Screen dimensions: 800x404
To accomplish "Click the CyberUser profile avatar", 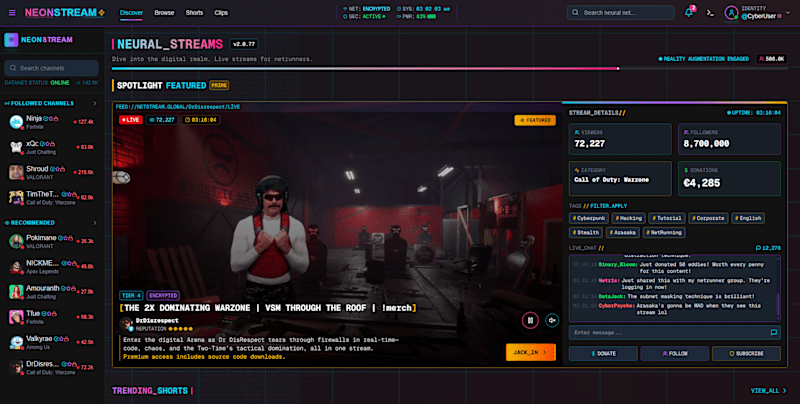I will (x=731, y=13).
